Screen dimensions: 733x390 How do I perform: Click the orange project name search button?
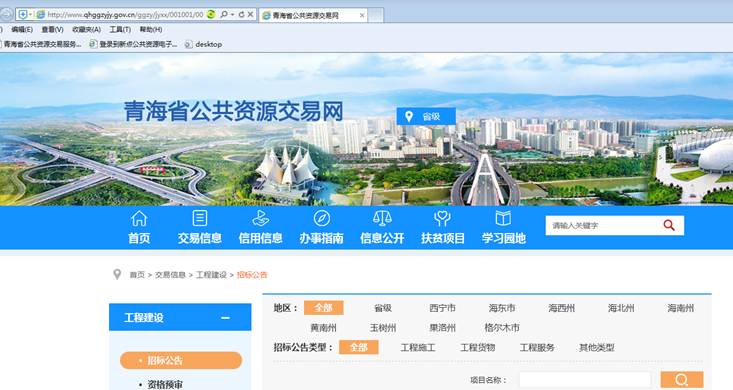[682, 380]
